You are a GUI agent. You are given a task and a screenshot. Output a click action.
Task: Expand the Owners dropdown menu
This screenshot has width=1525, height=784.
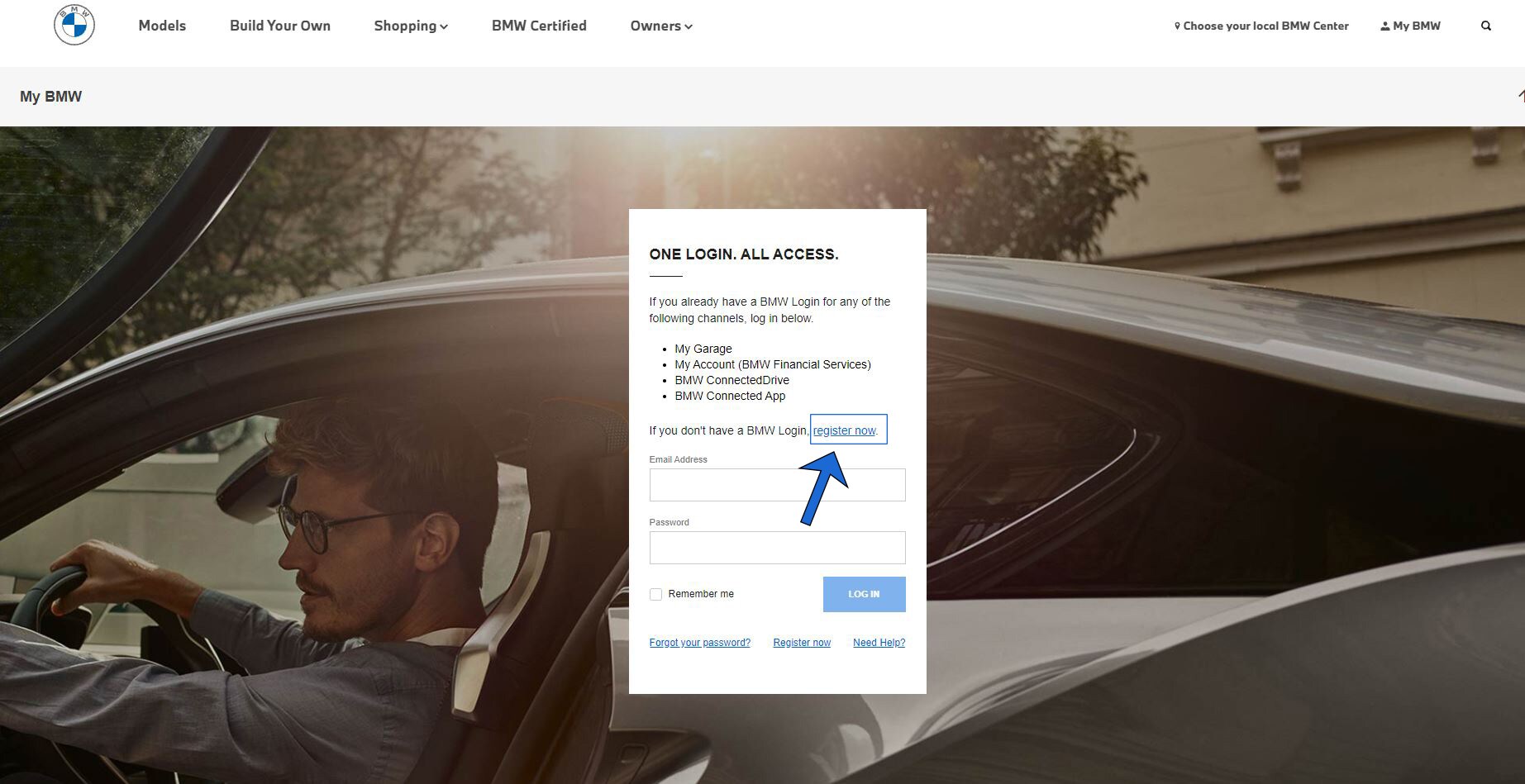coord(660,26)
